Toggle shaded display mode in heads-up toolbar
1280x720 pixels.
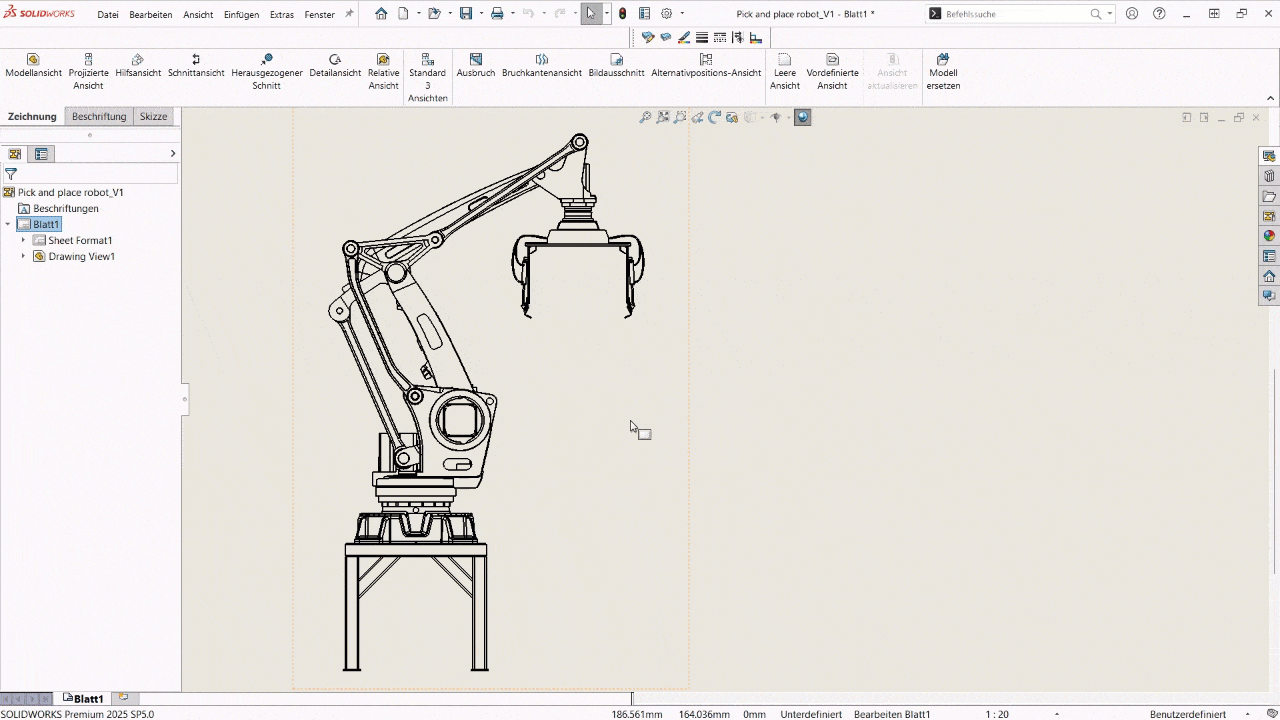pyautogui.click(x=748, y=117)
